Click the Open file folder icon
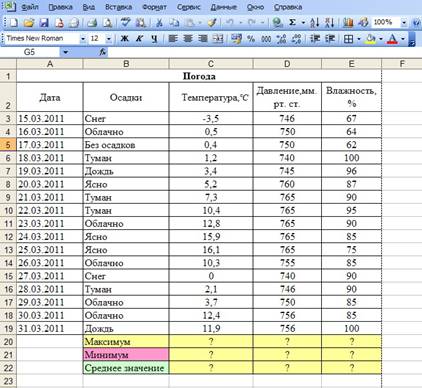 pos(29,23)
